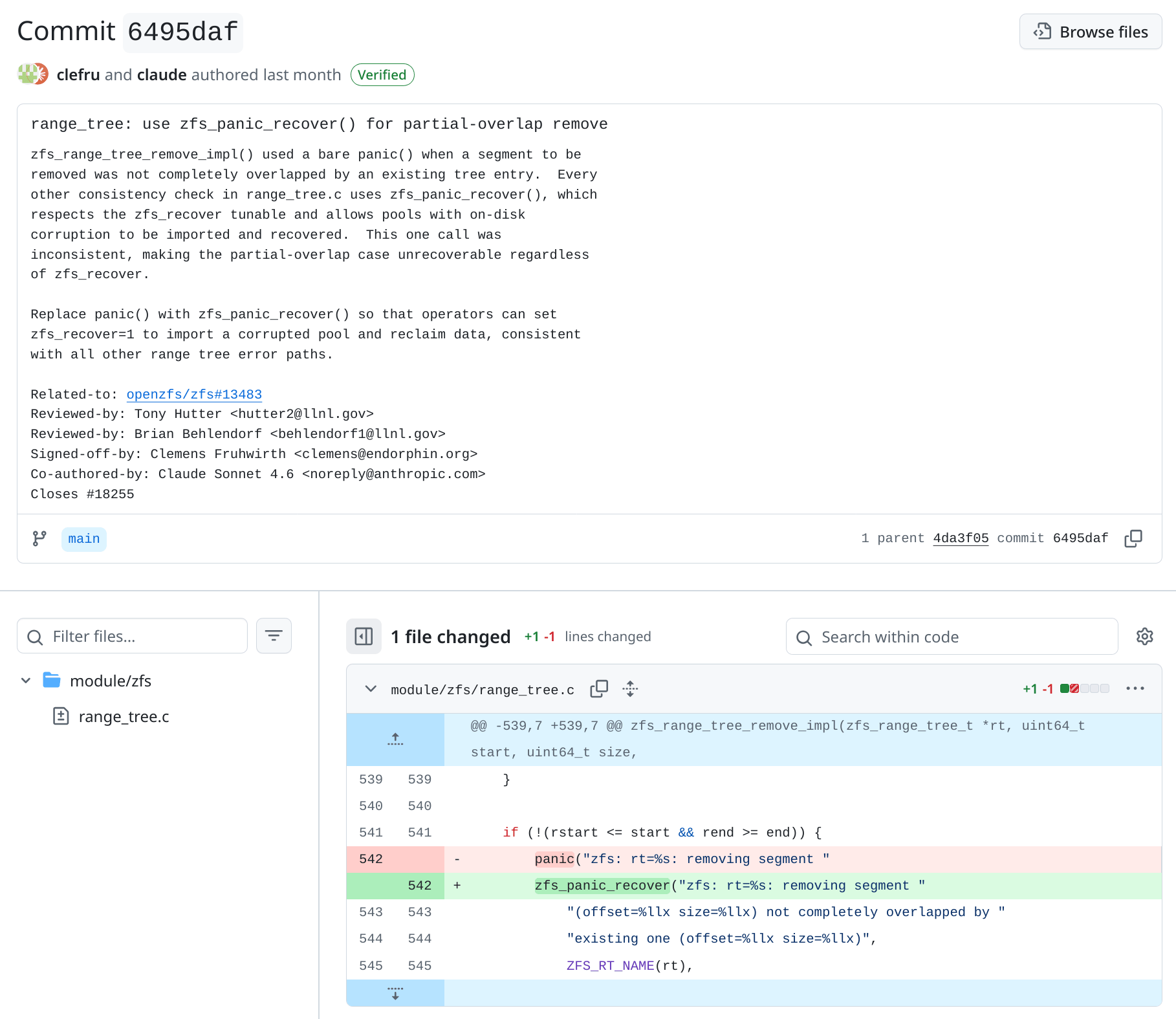
Task: Expand all lines in range_tree.c diff
Action: coord(630,689)
